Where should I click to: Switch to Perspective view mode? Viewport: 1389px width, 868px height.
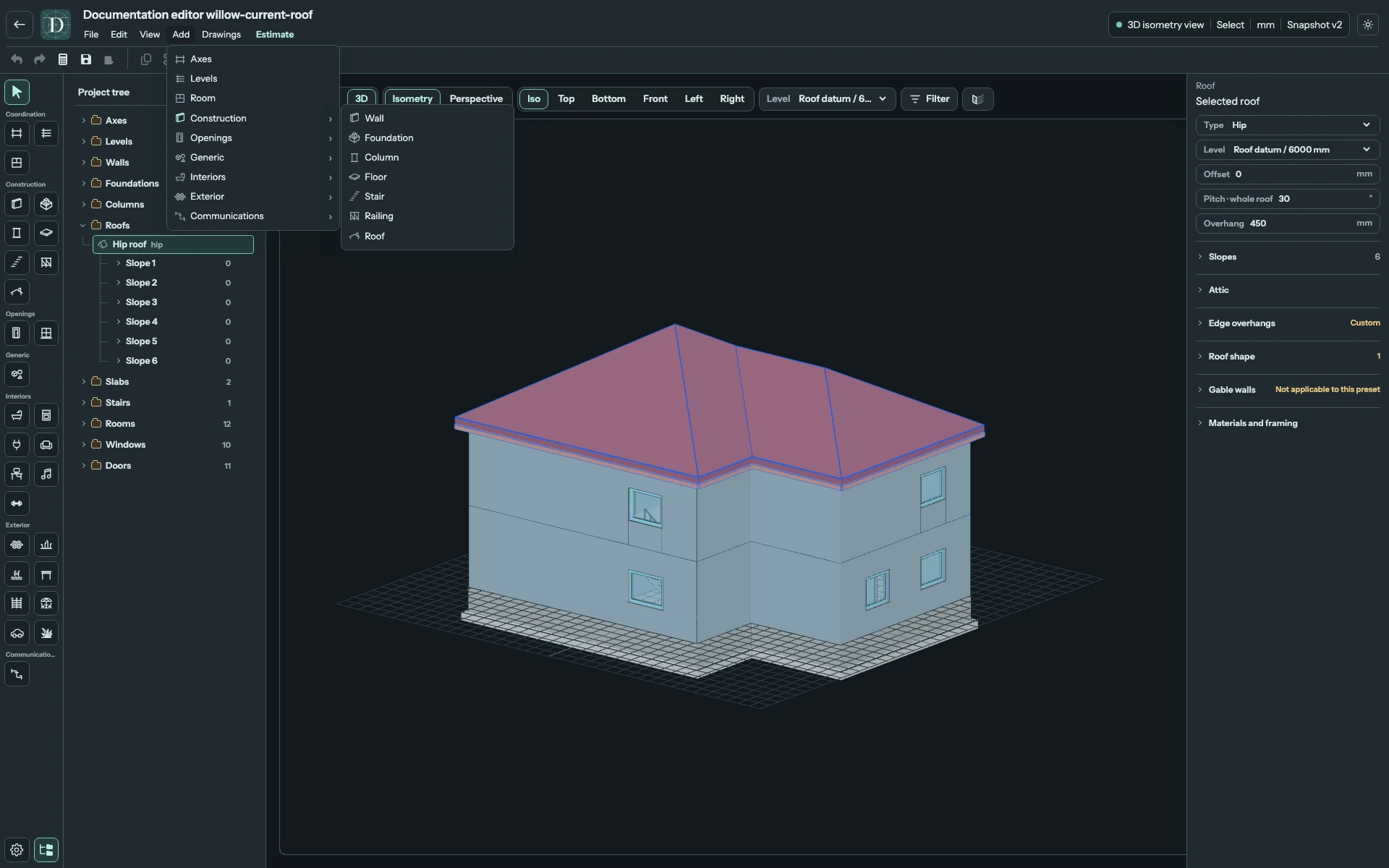click(x=476, y=98)
